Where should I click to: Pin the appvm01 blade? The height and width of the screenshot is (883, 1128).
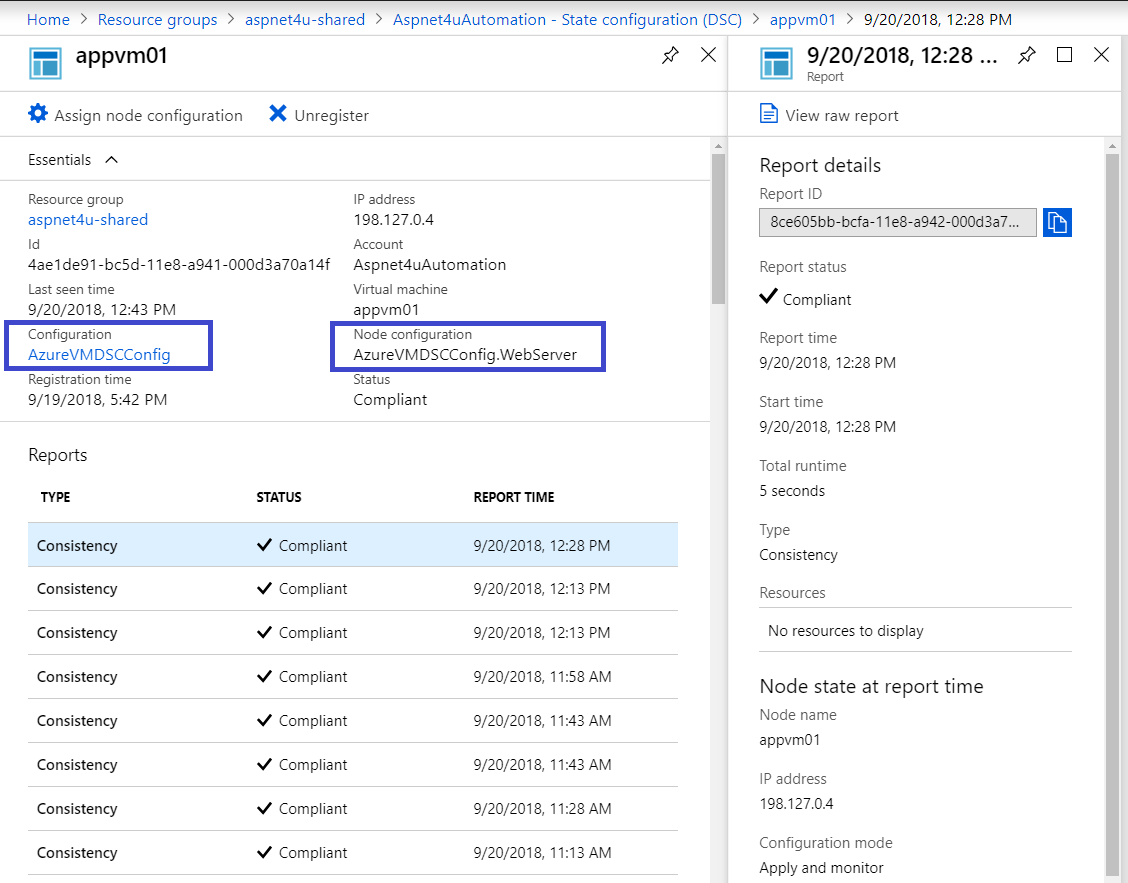(670, 56)
